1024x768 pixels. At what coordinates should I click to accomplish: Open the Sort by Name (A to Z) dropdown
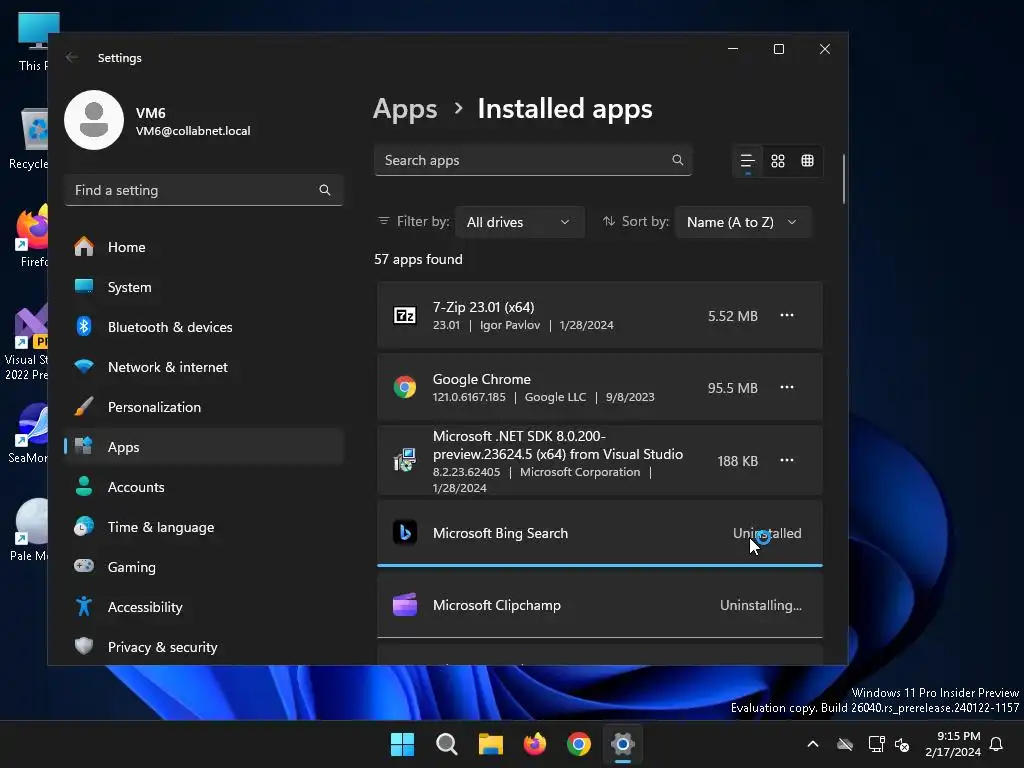tap(743, 222)
